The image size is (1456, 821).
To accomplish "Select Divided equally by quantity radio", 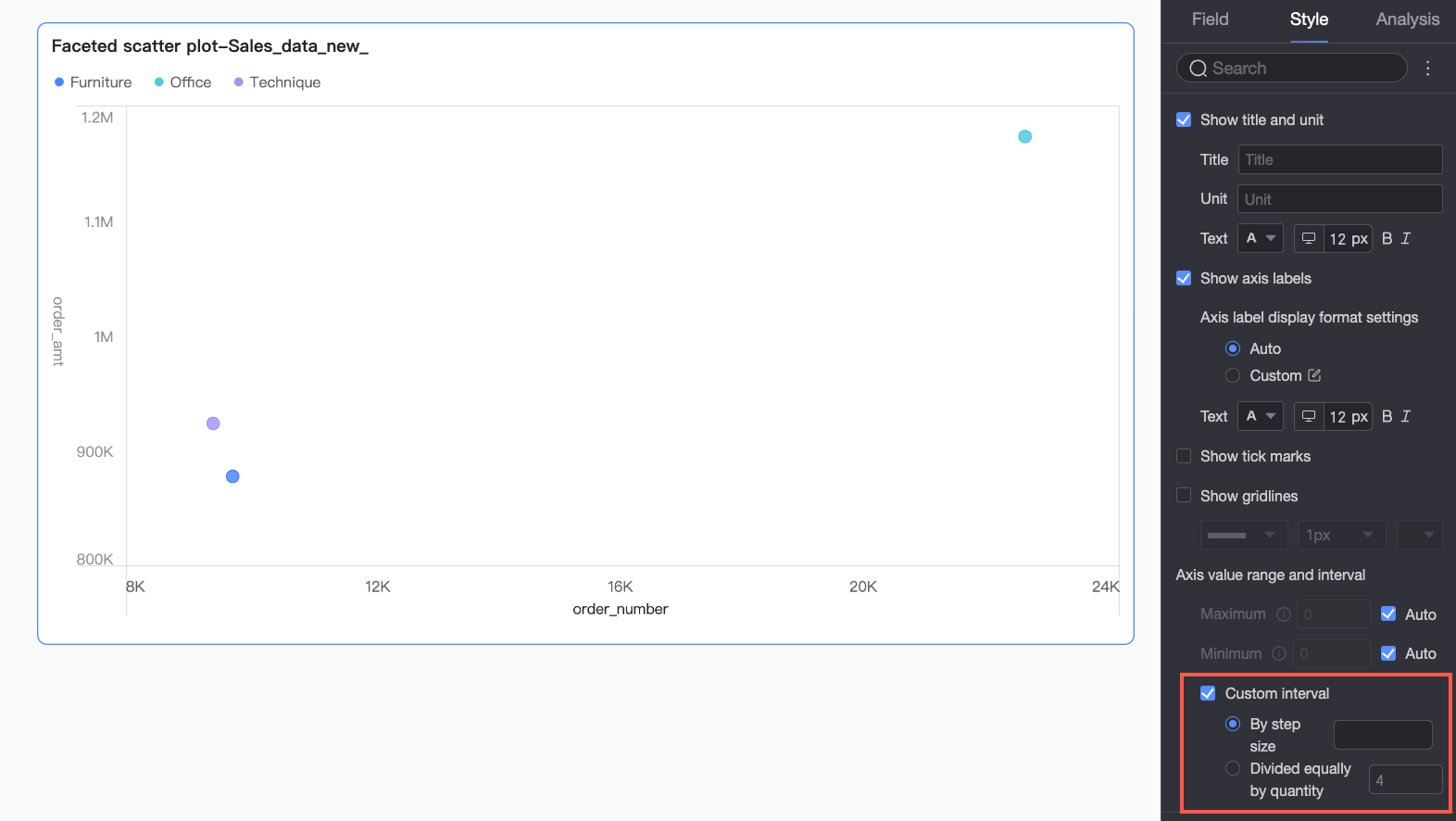I will click(x=1233, y=768).
